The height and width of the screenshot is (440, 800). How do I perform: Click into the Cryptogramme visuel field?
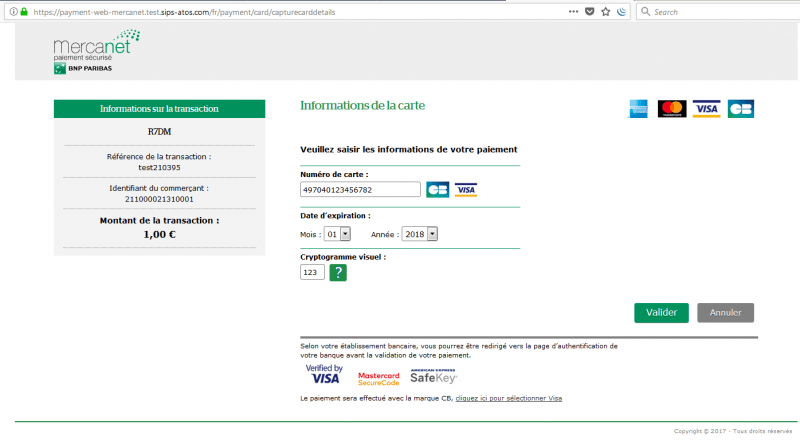312,272
